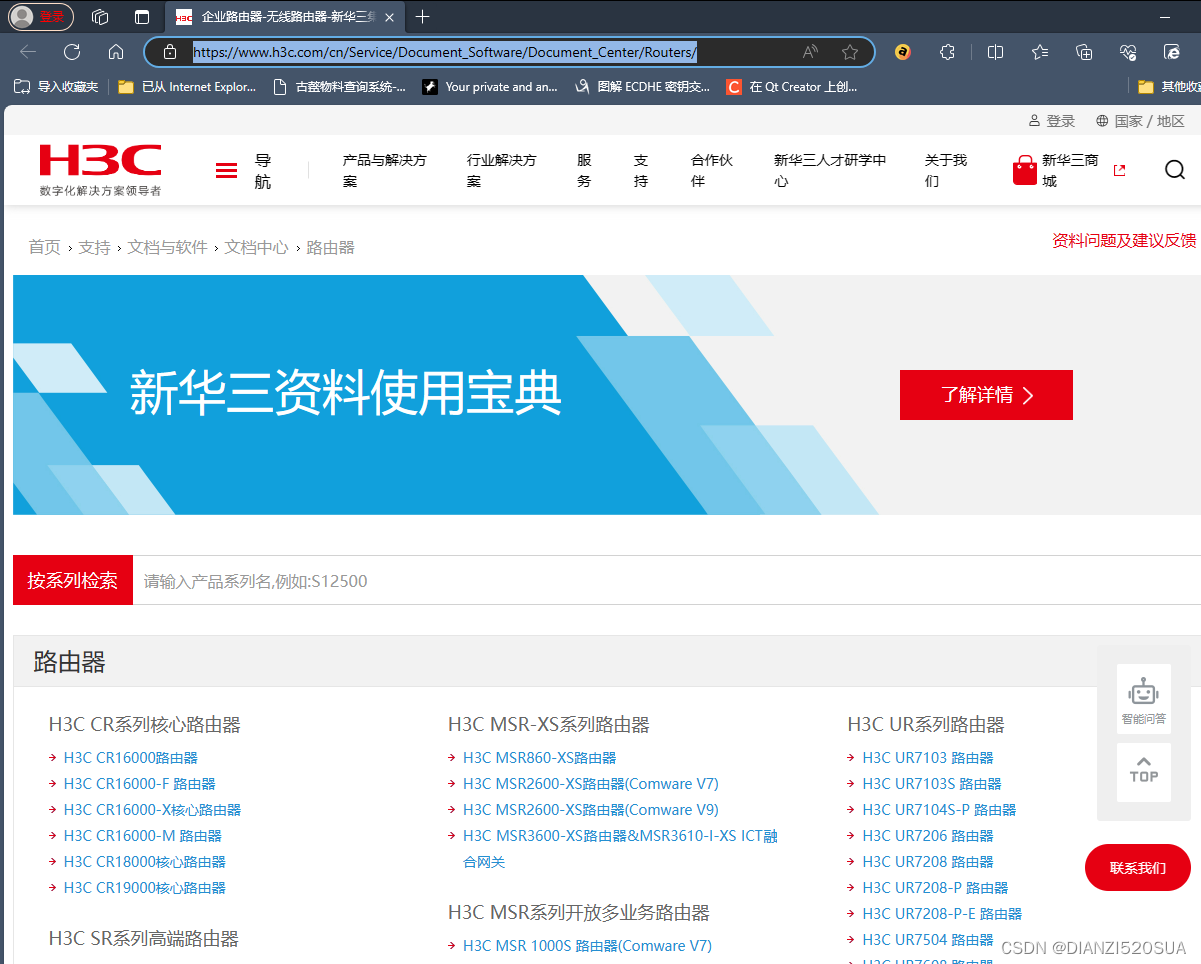1201x964 pixels.
Task: Click the Edge sidebar icon at far right
Action: pos(1172,52)
